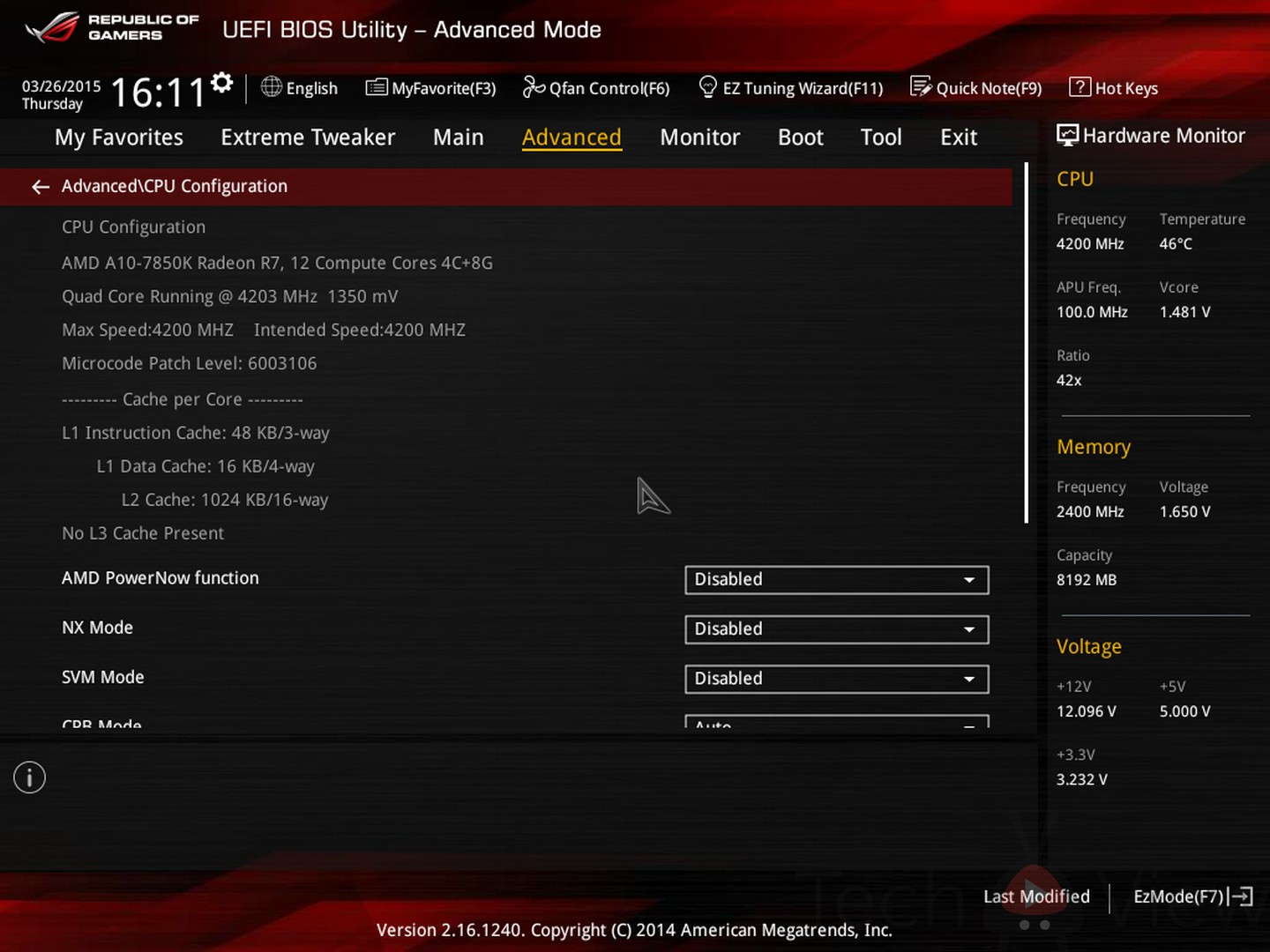The image size is (1270, 952).
Task: Click the Quad Core Running @ 4203 MHz line
Action: point(229,296)
